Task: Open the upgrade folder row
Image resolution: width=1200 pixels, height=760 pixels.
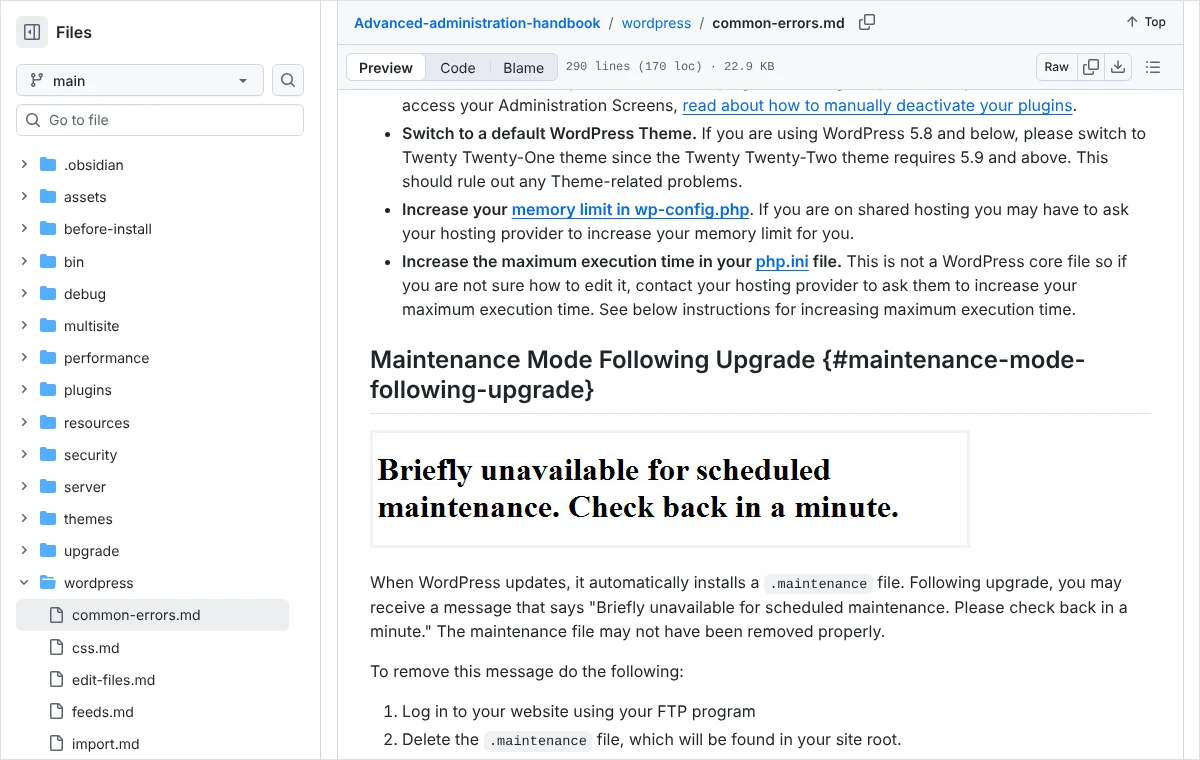Action: click(x=152, y=550)
